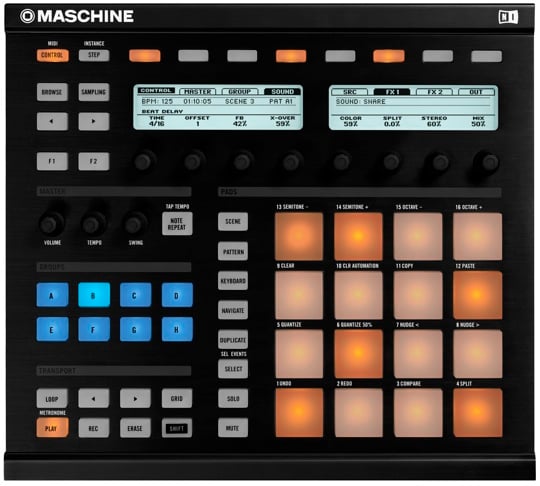The width and height of the screenshot is (540, 486).
Task: Click the SCENE button
Action: (x=233, y=221)
